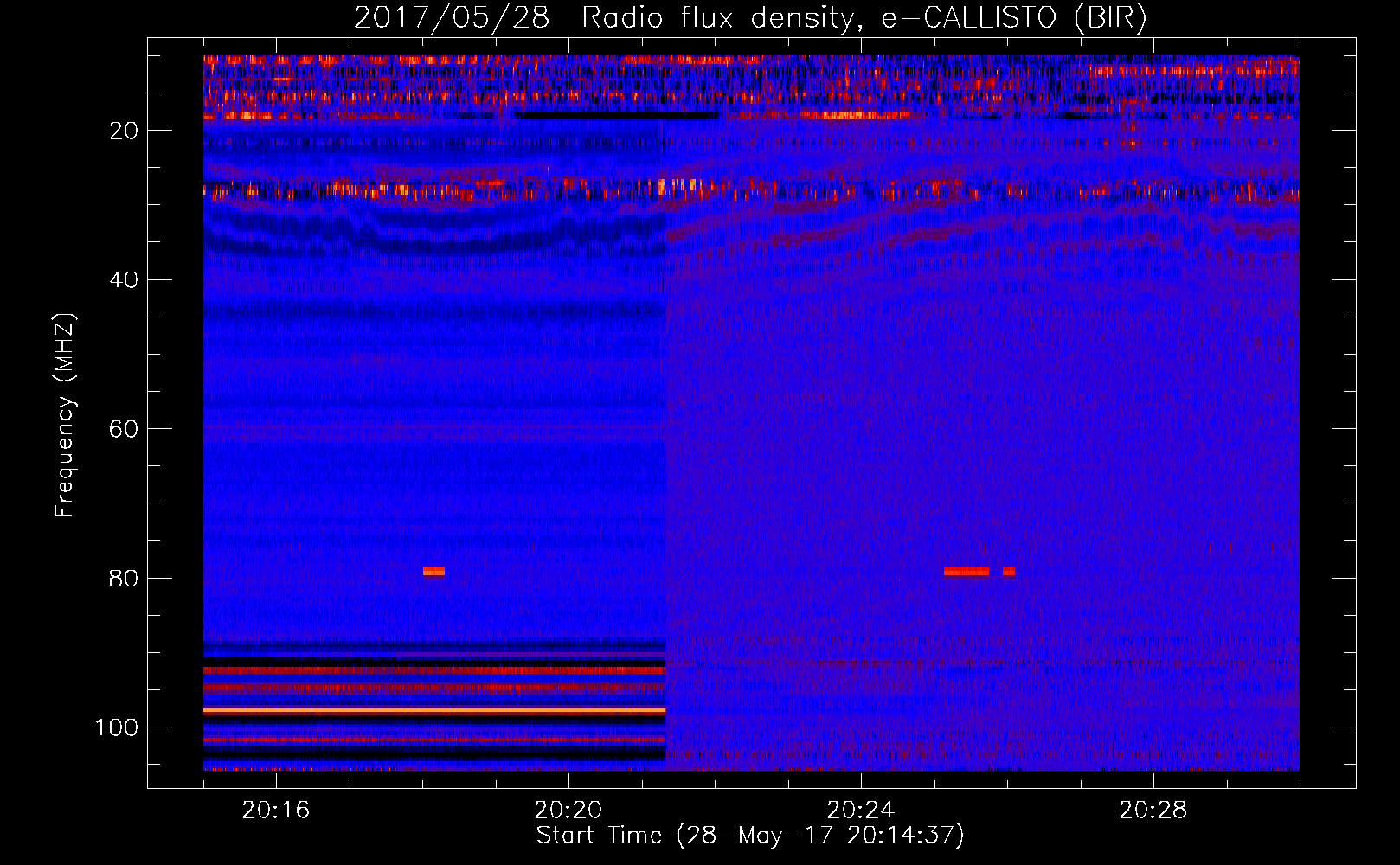Click the '80' frequency tick label
Screen dimensions: 1400x865
[124, 579]
